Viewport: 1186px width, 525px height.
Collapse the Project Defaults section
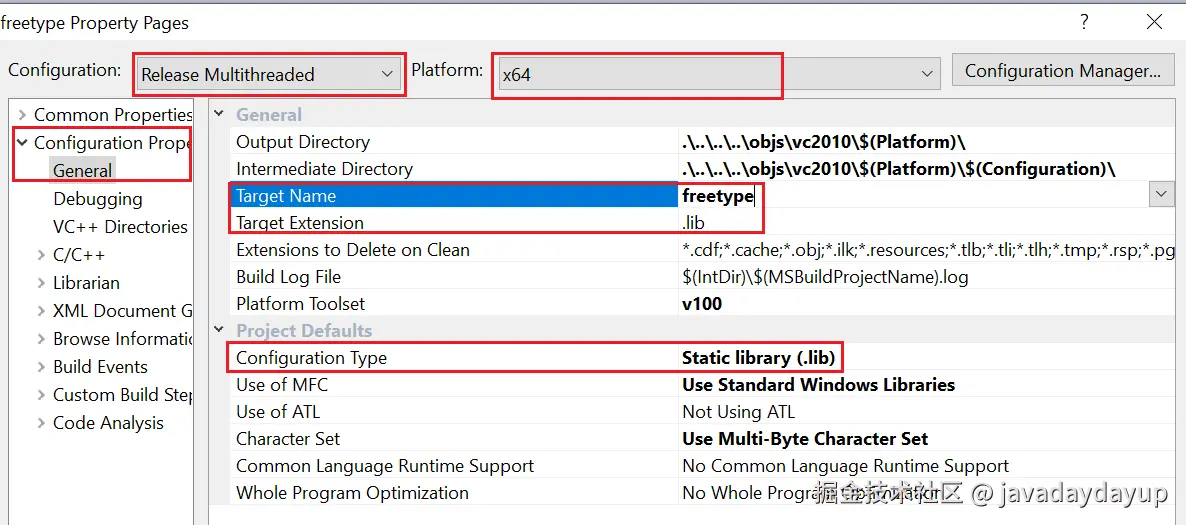220,331
